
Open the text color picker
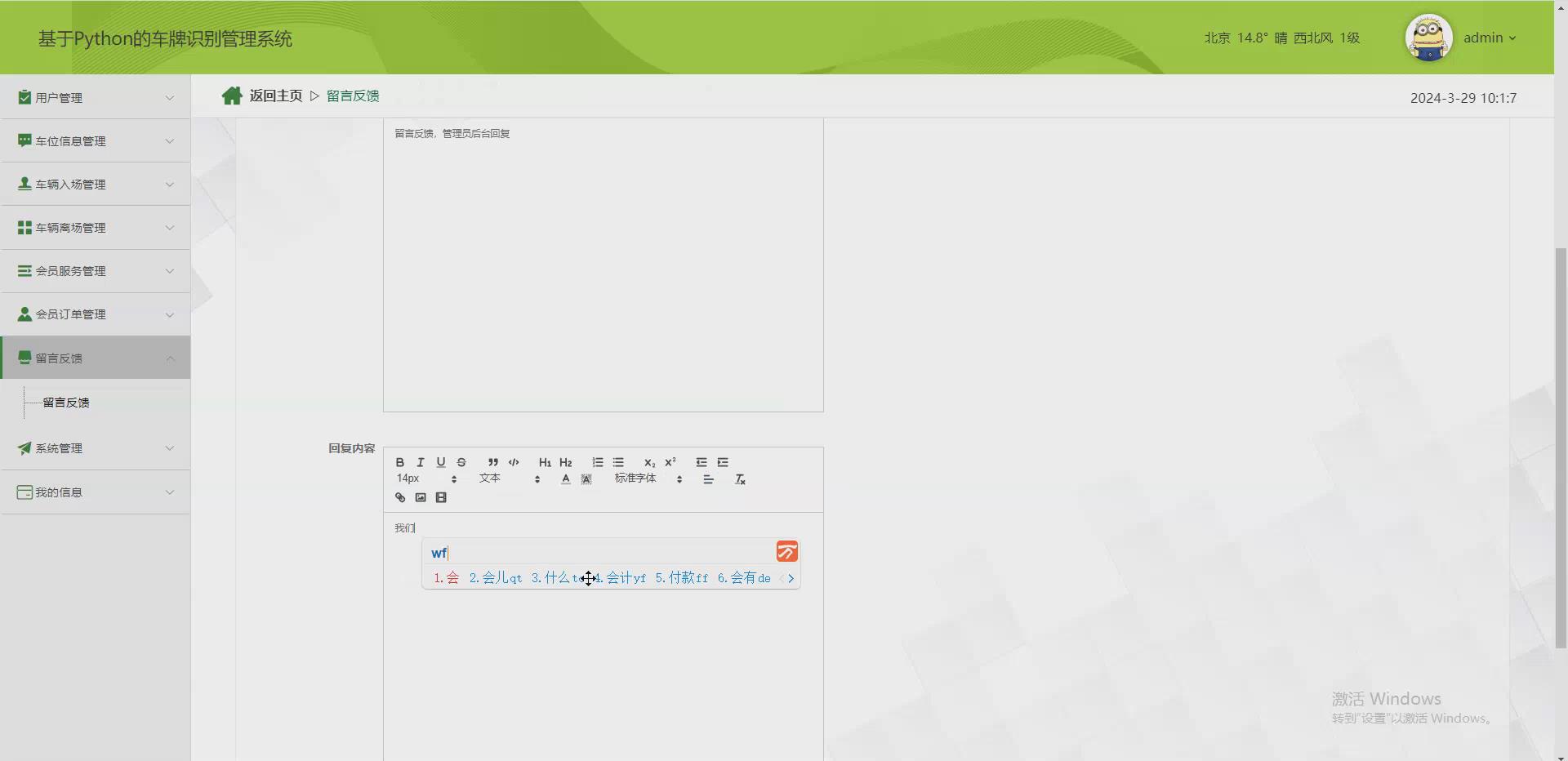[566, 479]
